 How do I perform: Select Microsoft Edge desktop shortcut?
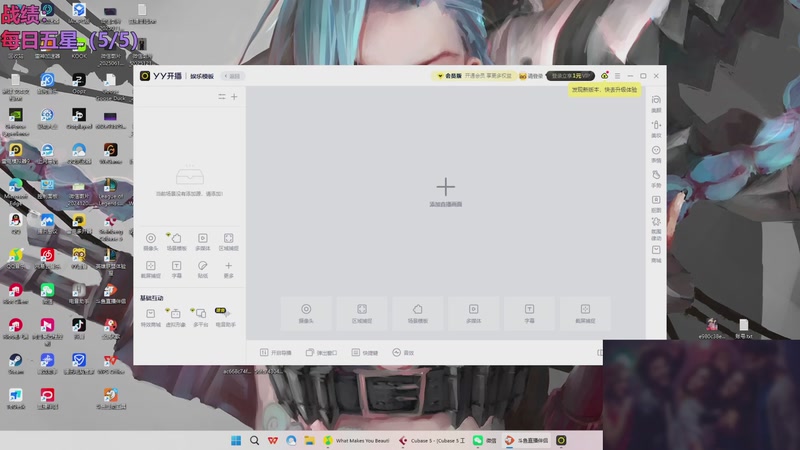[15, 192]
